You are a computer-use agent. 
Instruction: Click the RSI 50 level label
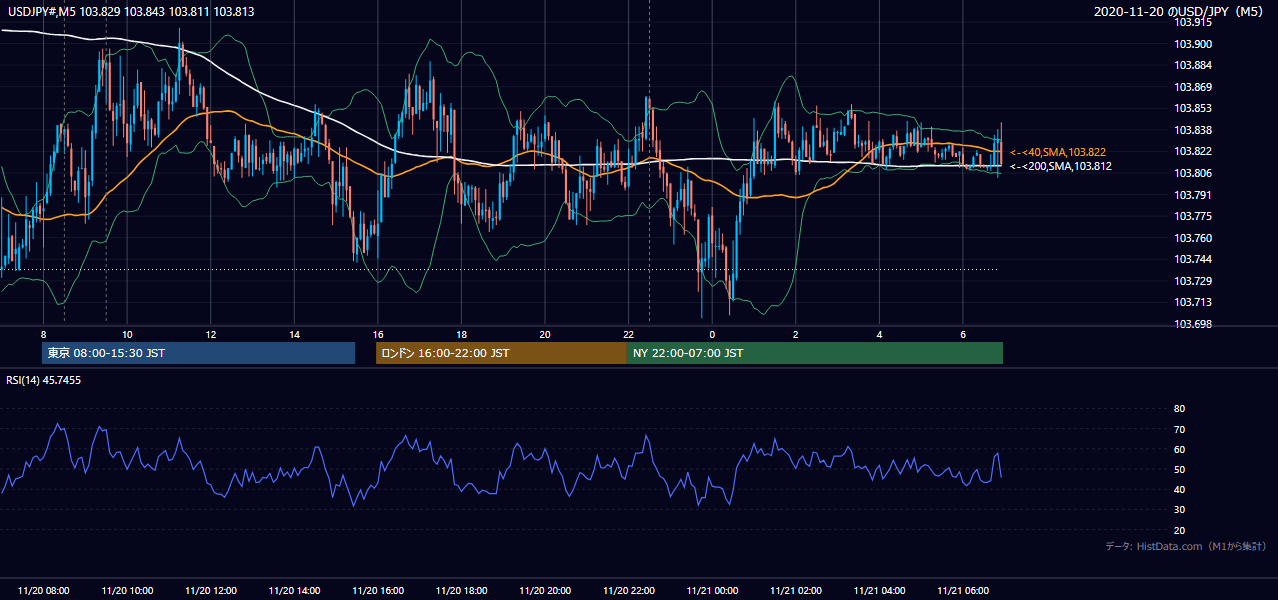coord(1180,469)
